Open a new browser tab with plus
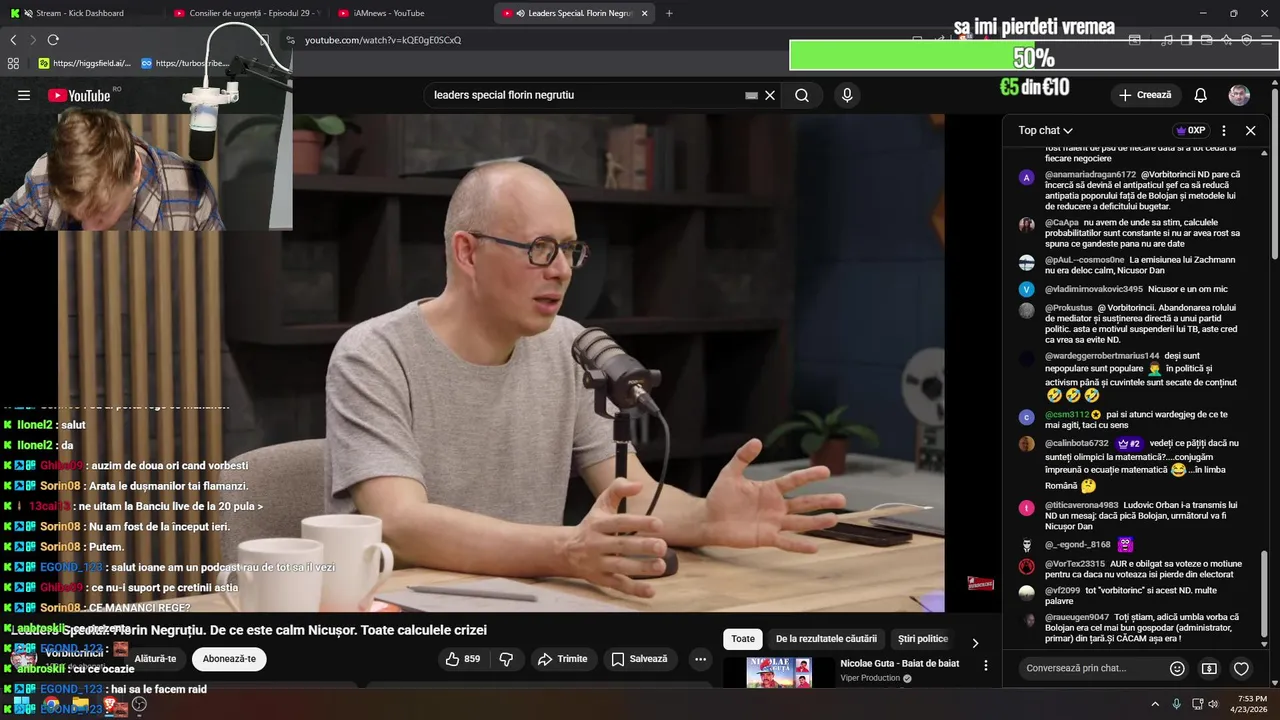The height and width of the screenshot is (720, 1280). (x=669, y=13)
